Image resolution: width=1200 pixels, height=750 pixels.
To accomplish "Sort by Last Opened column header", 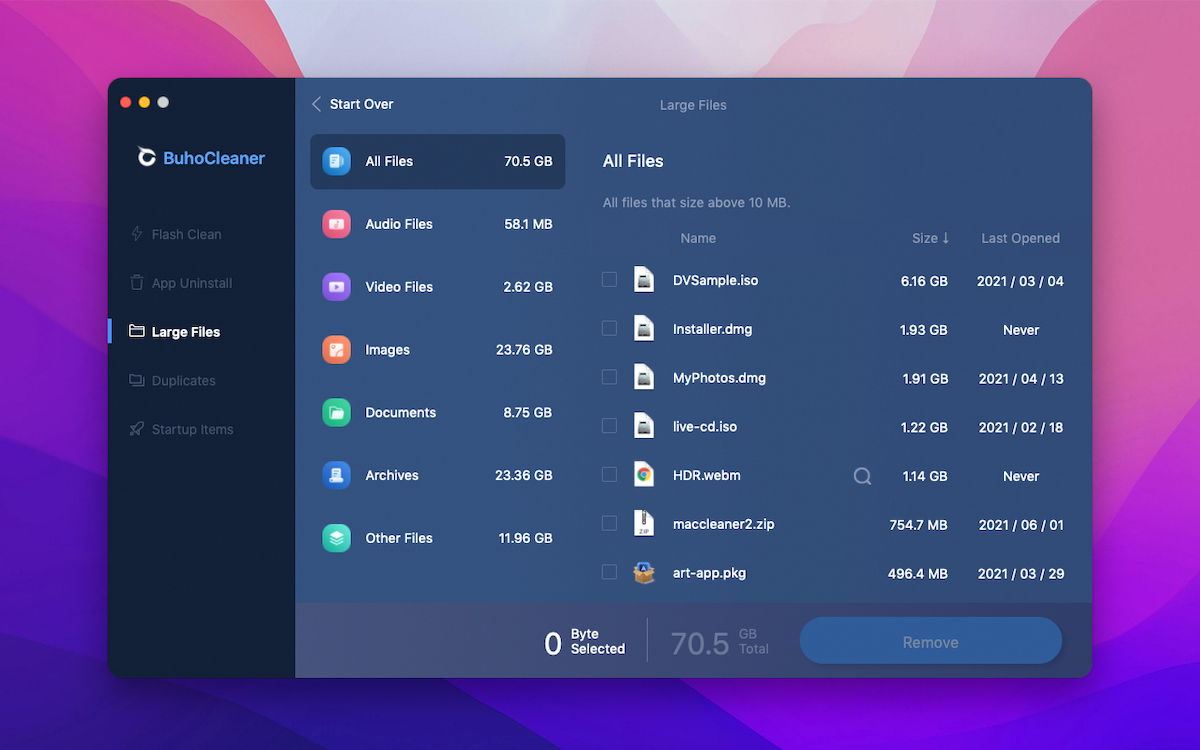I will [1020, 238].
